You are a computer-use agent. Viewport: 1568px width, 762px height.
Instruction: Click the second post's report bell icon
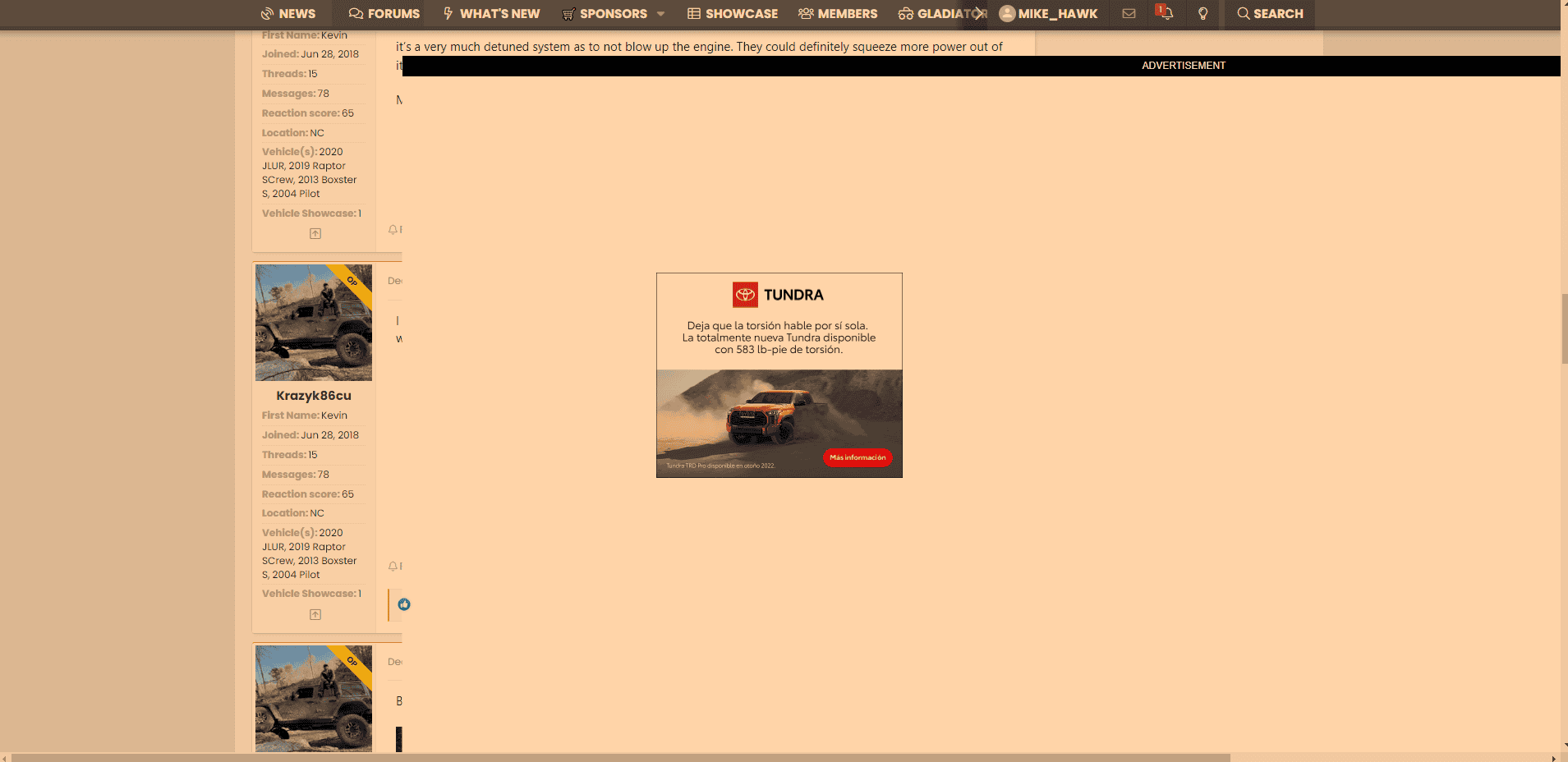point(393,567)
